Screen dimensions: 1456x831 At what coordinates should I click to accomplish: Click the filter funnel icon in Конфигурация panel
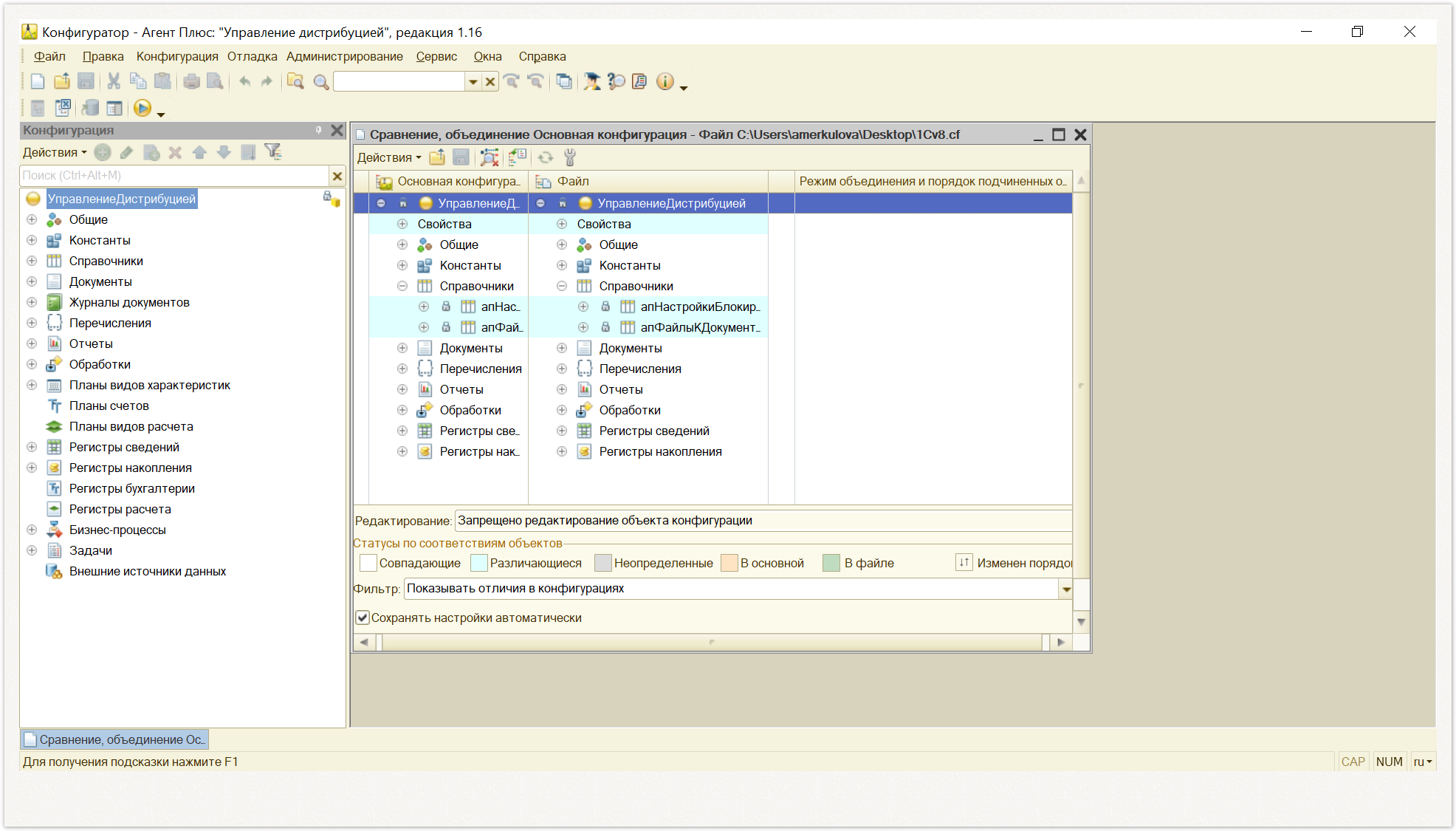coord(273,152)
